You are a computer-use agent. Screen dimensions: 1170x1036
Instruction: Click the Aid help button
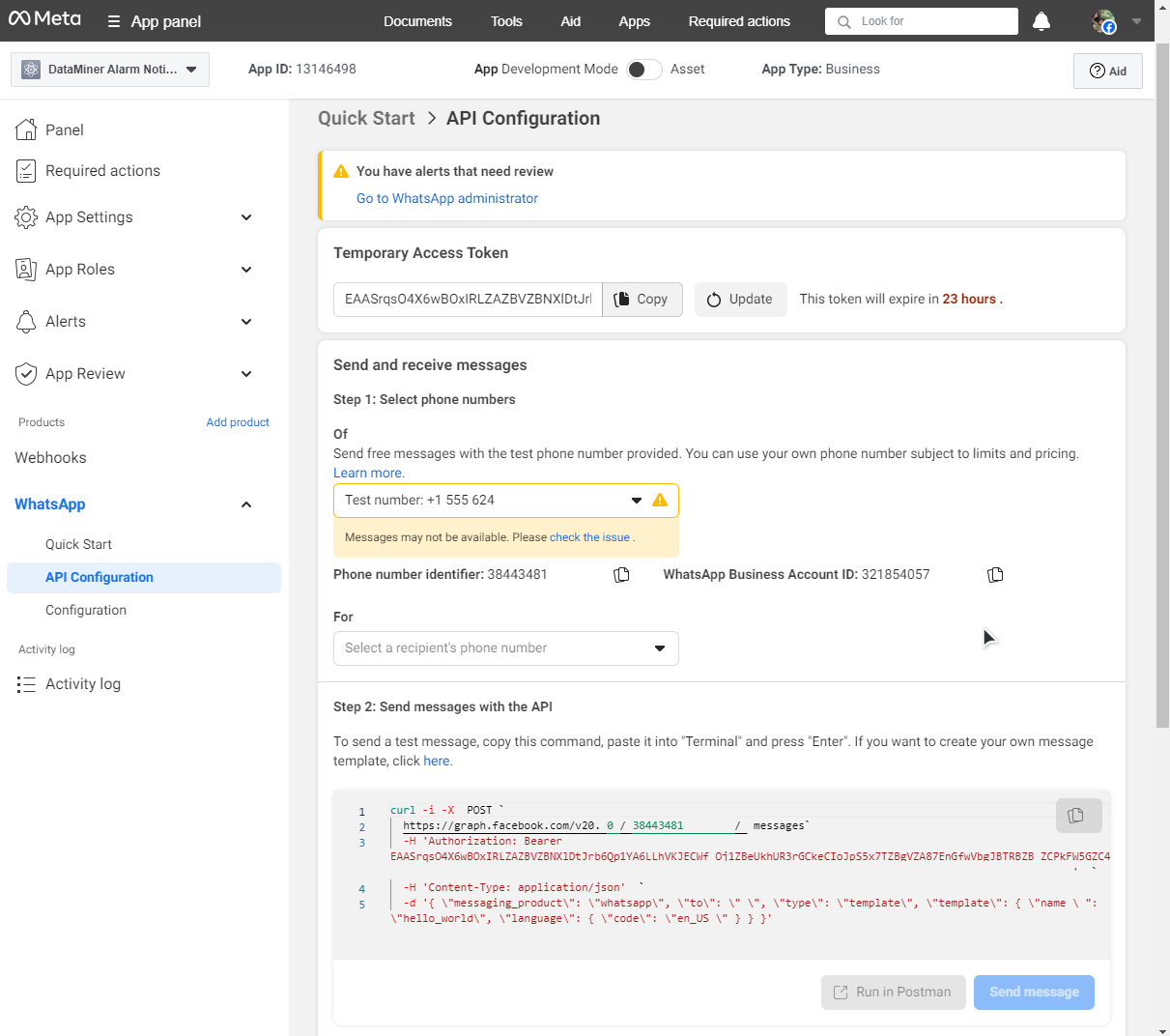tap(1108, 71)
